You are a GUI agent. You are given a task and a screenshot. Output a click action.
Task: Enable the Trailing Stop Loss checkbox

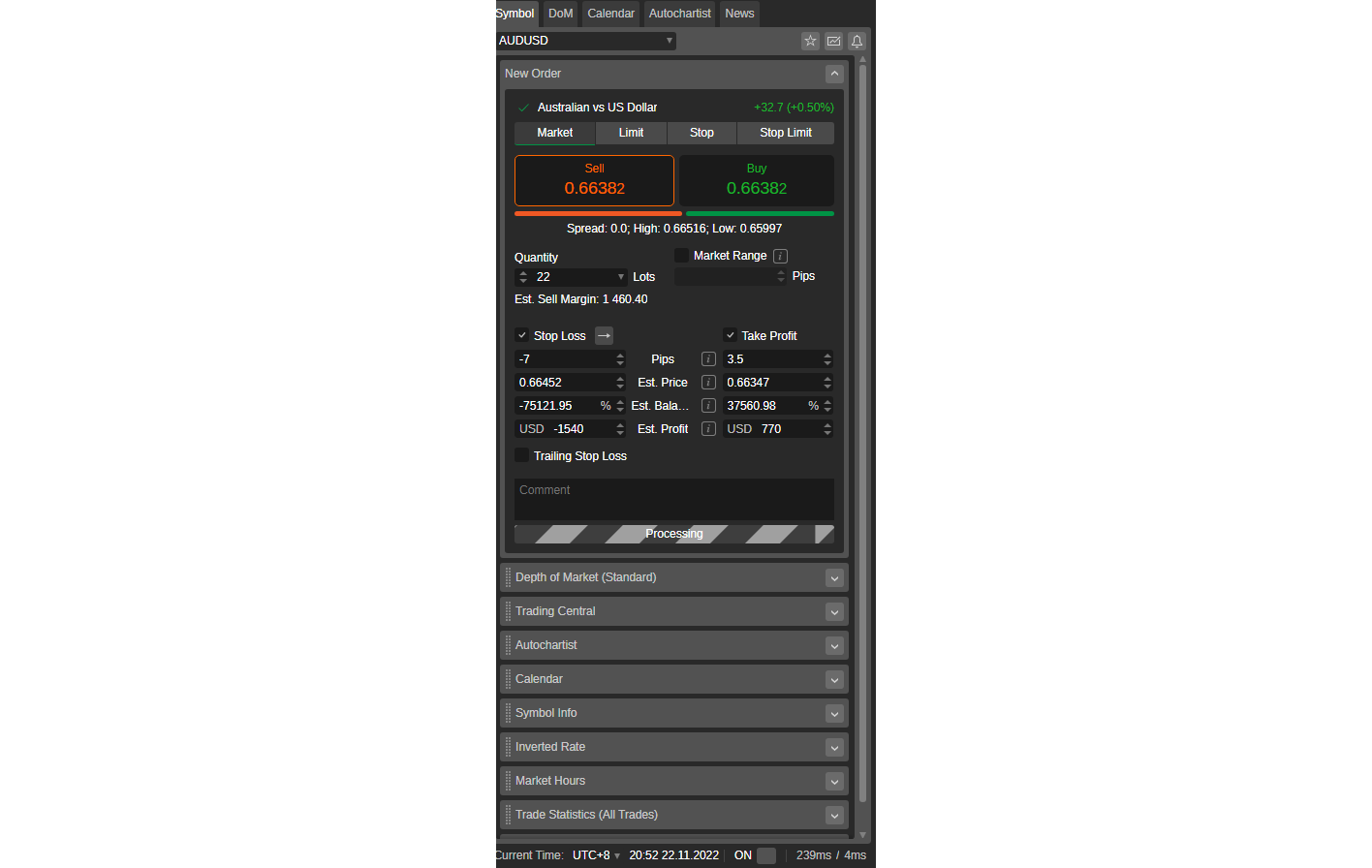pos(522,455)
